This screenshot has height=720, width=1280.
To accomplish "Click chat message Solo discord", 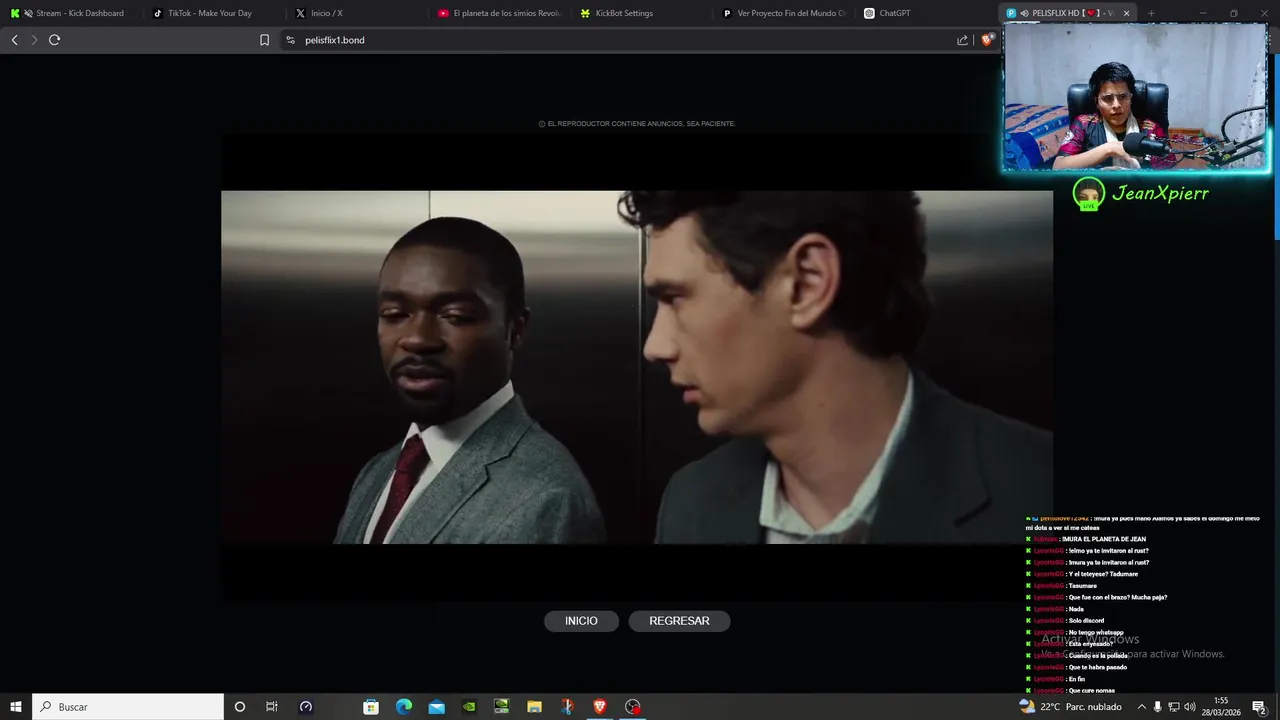I will click(x=1086, y=620).
